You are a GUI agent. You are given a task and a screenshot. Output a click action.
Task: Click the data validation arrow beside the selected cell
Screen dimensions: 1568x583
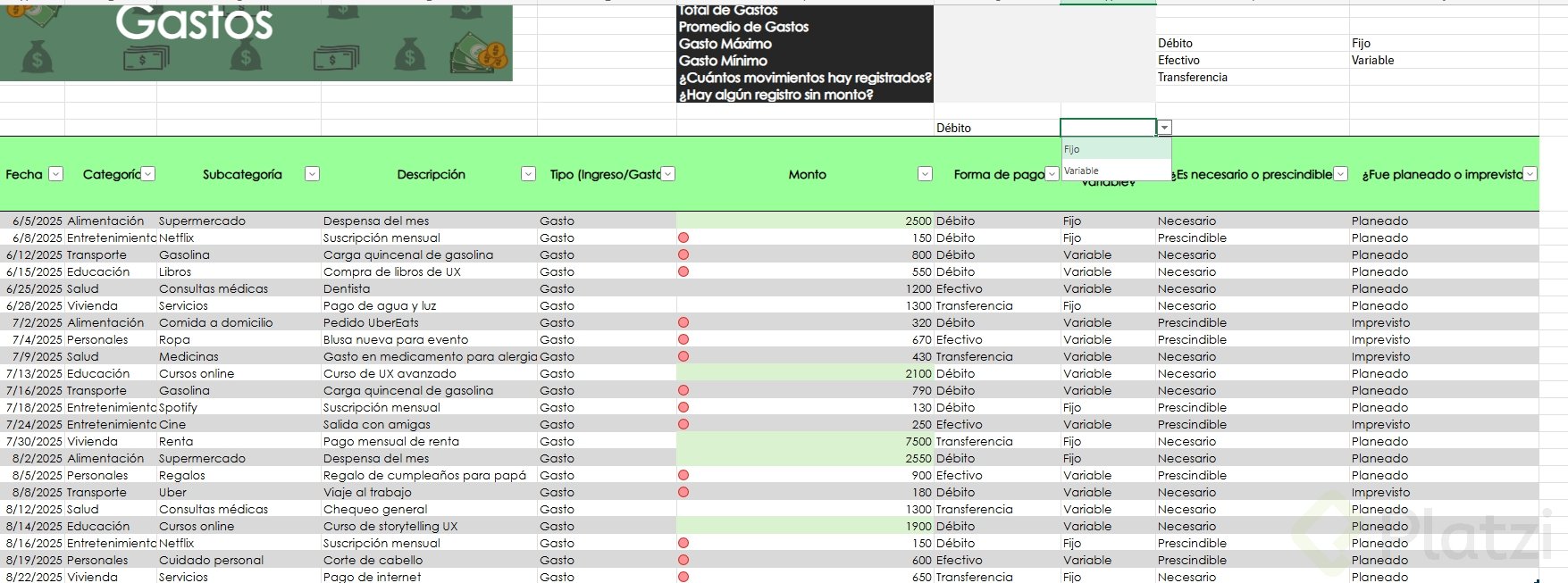tap(1164, 128)
